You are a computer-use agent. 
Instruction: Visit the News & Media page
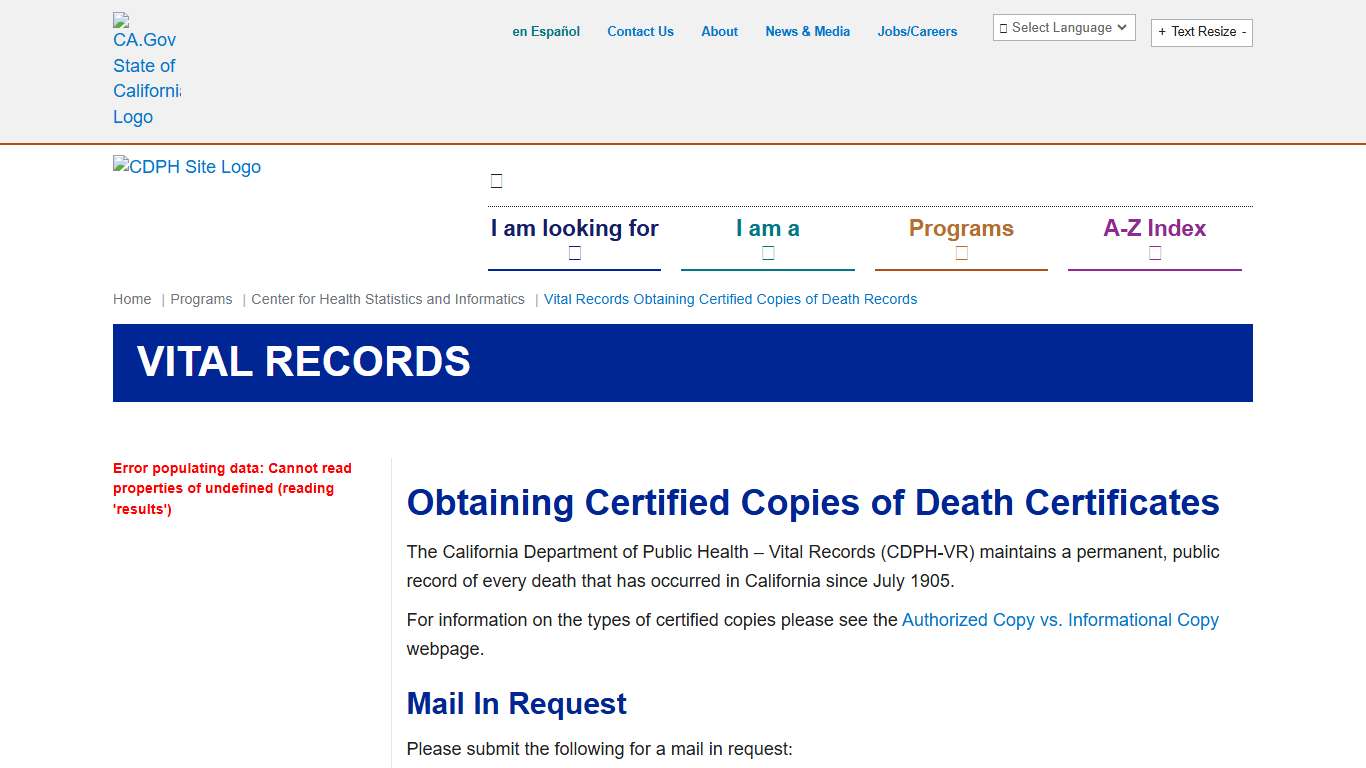(x=807, y=31)
